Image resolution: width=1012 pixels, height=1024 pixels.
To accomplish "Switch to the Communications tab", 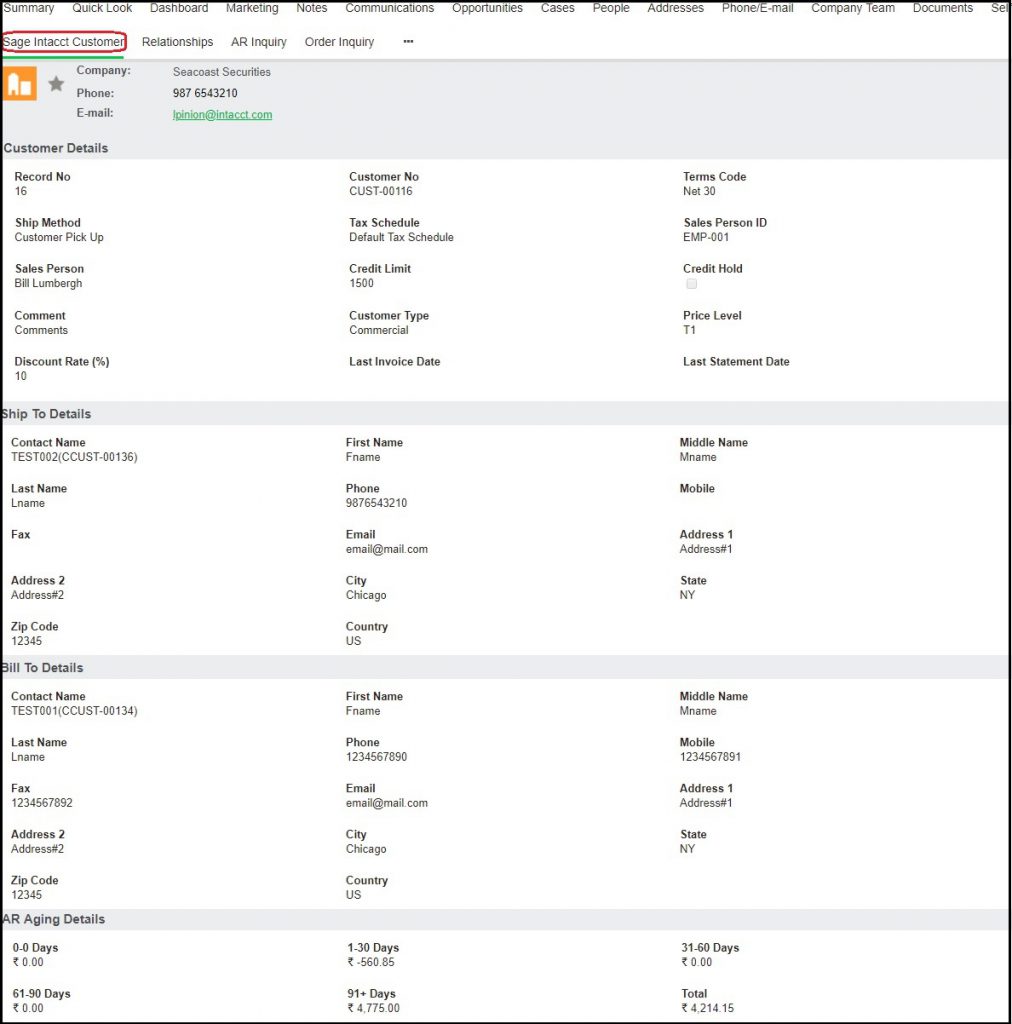I will (389, 8).
